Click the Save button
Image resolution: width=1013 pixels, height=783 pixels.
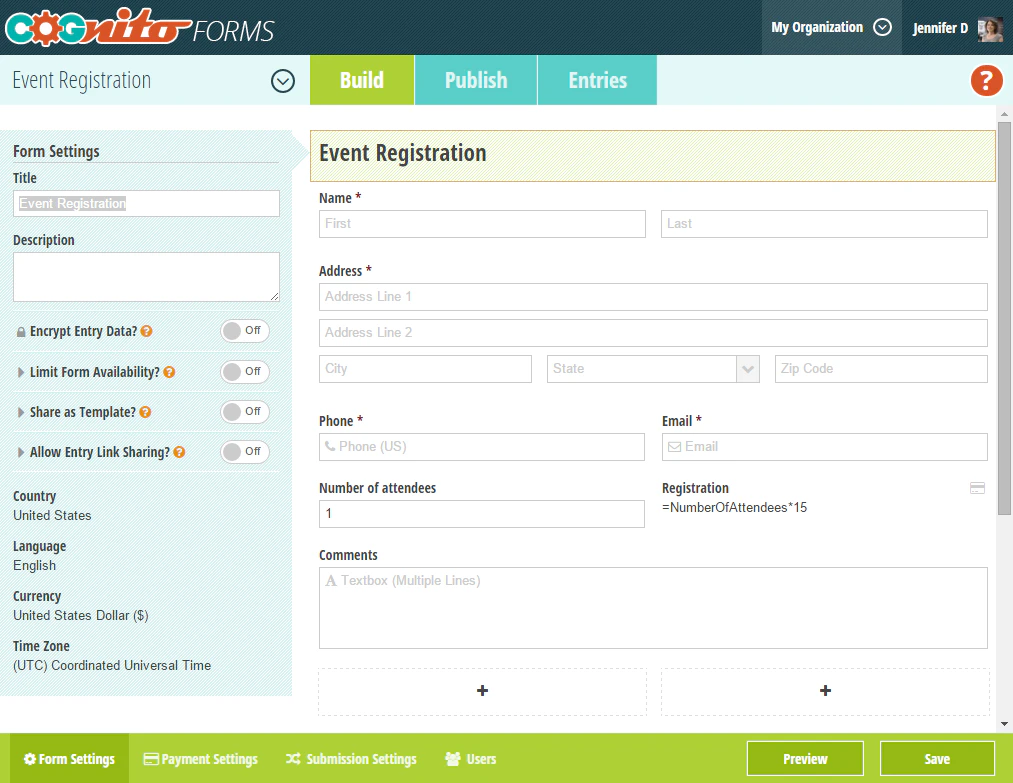tap(937, 758)
